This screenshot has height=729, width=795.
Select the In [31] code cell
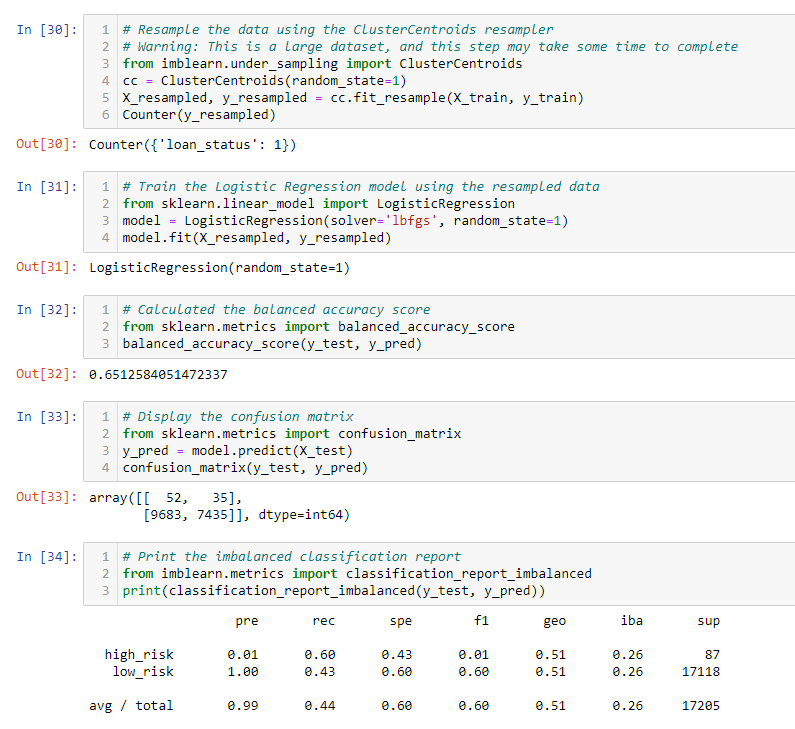tap(439, 212)
